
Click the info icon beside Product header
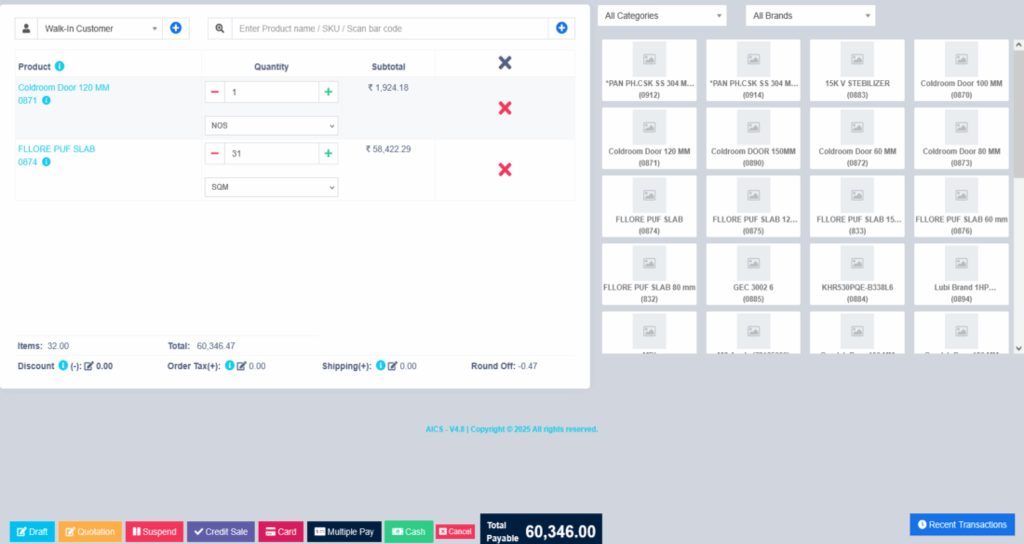click(60, 67)
